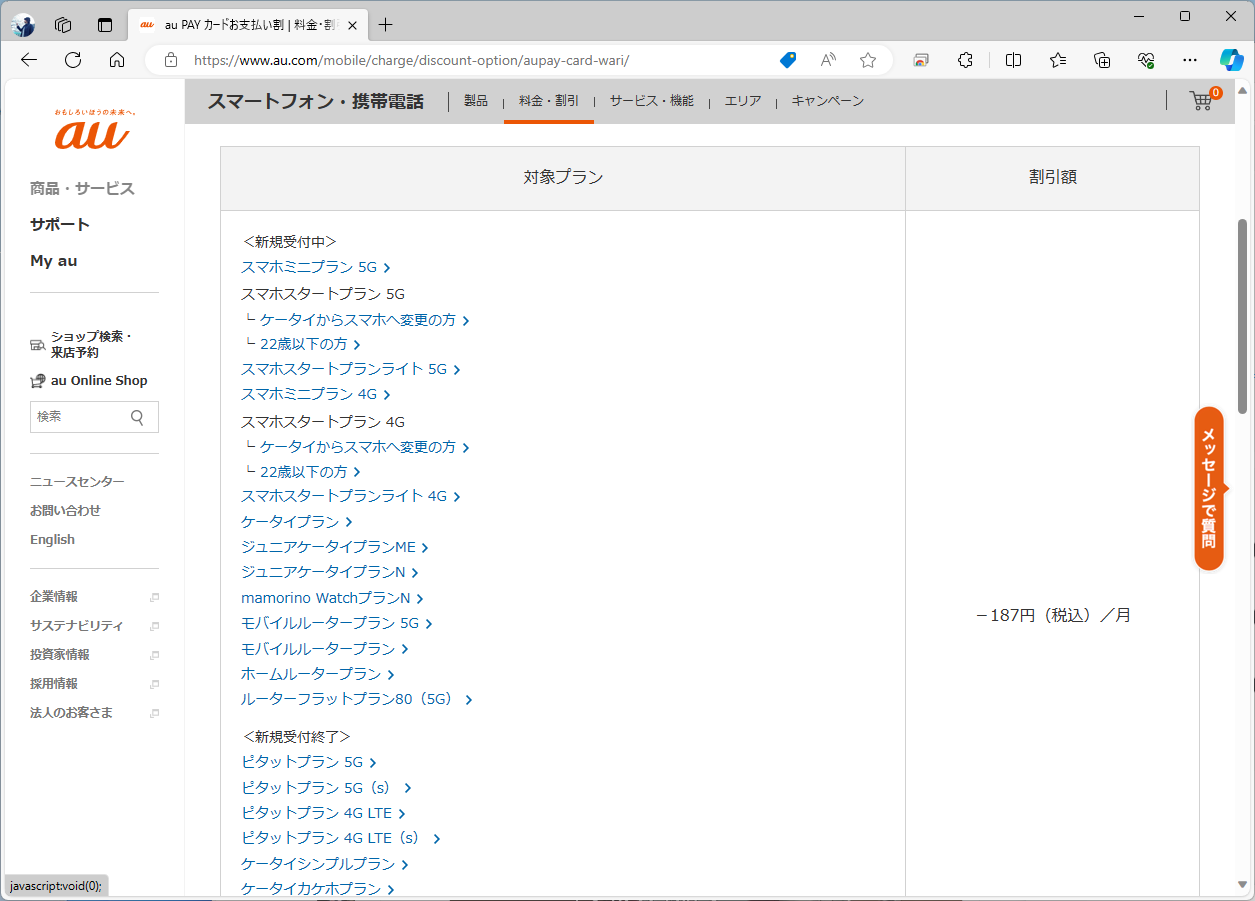1255x901 pixels.
Task: Open the ショップ検索・来店予約 store search icon
Action: [37, 344]
